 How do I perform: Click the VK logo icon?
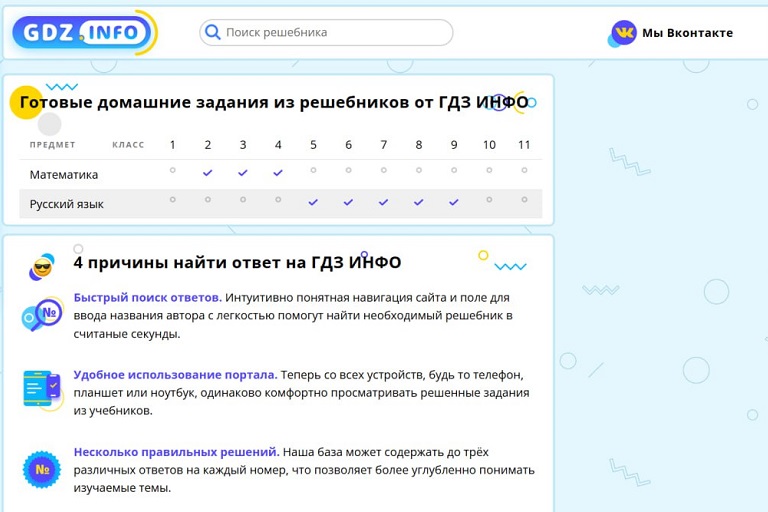pos(624,33)
